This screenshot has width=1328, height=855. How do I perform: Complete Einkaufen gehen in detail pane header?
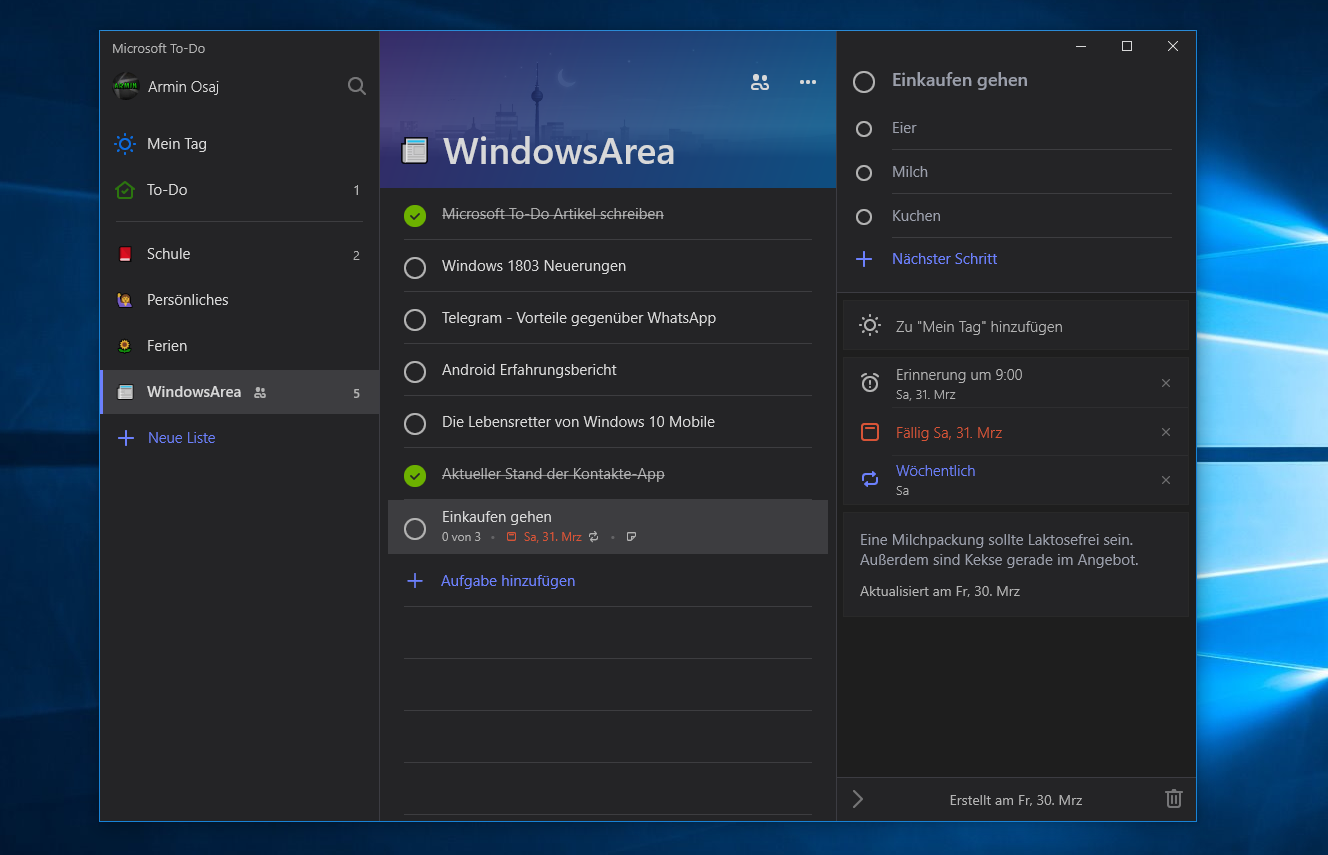click(x=864, y=82)
